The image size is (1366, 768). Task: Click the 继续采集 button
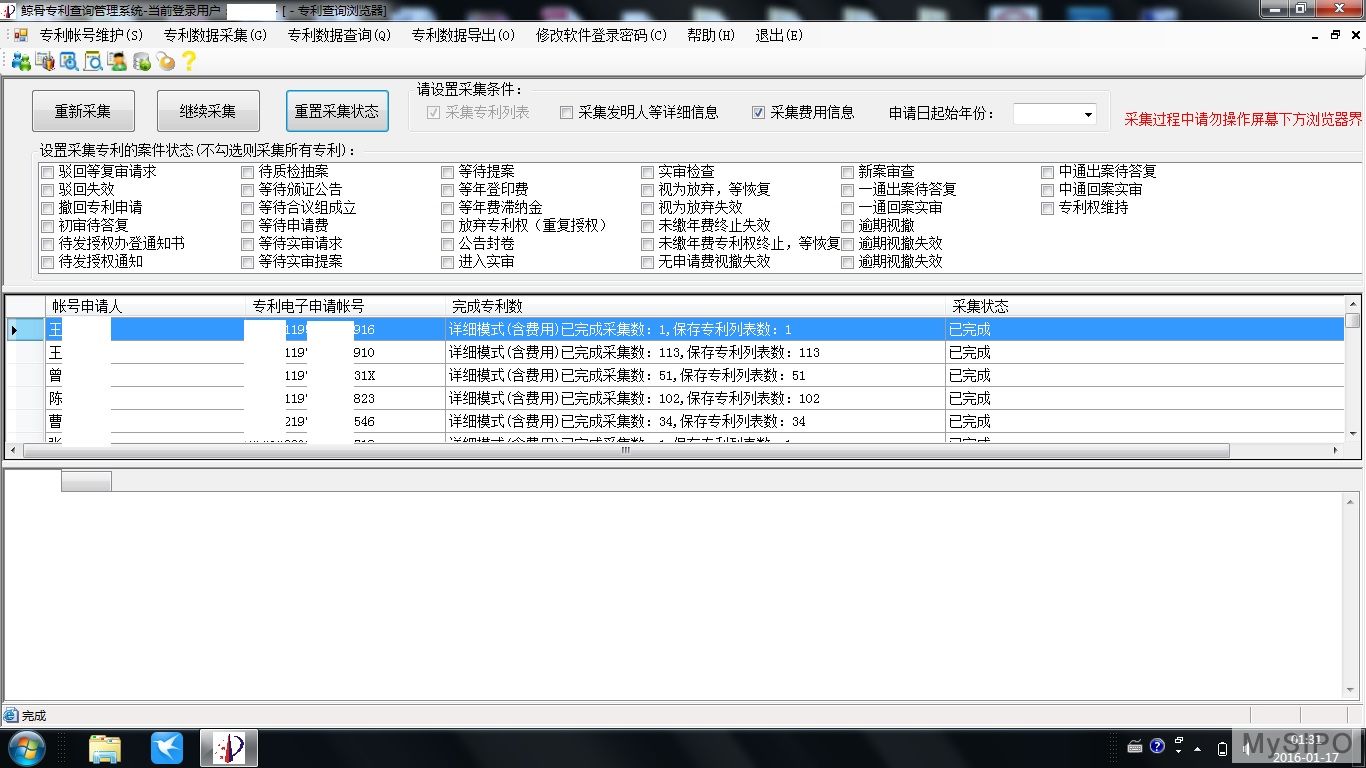(208, 111)
